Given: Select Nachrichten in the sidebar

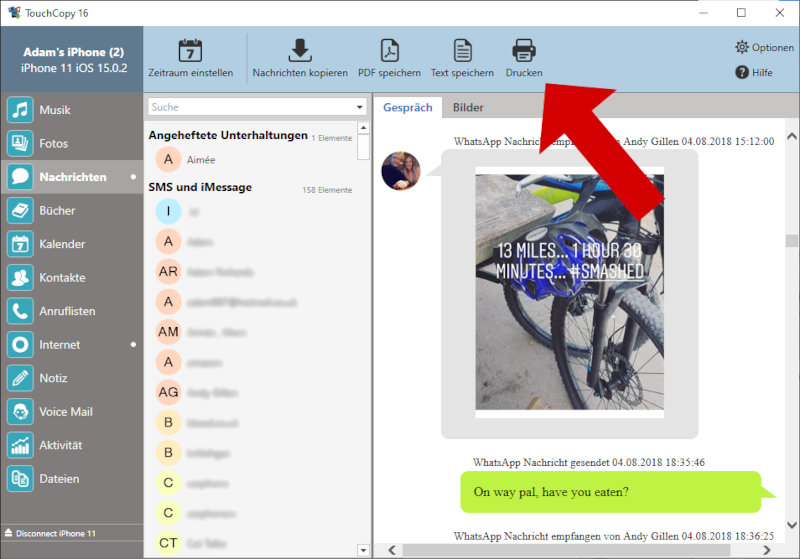Looking at the screenshot, I should click(x=71, y=177).
